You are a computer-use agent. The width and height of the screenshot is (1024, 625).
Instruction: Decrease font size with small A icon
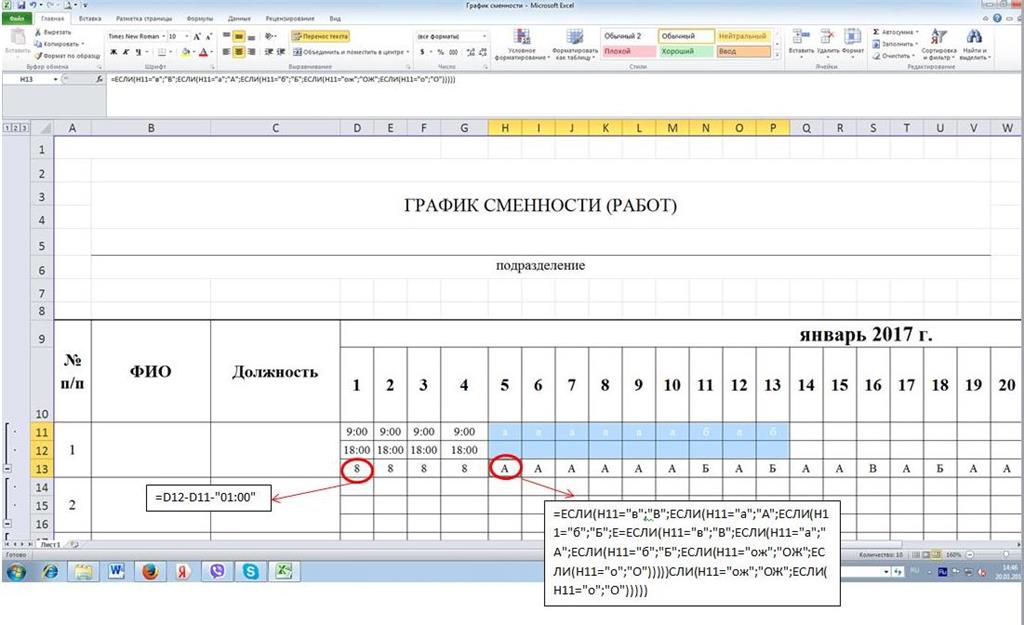click(208, 37)
